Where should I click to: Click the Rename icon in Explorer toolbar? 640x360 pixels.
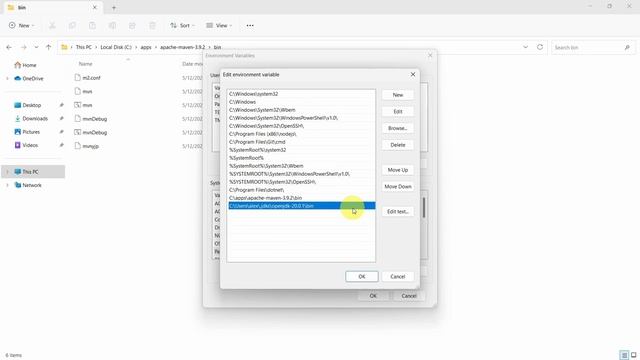[x=112, y=26]
